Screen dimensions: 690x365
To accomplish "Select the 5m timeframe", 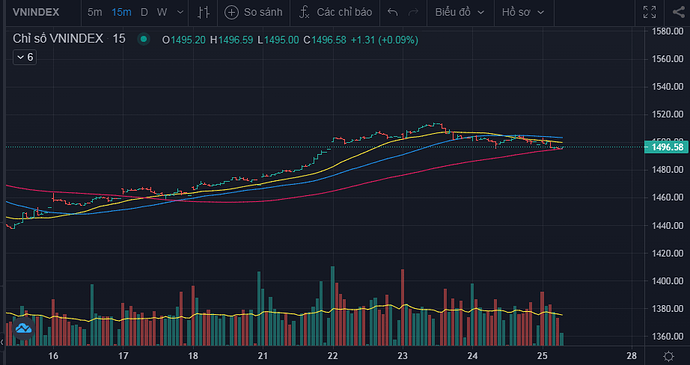I will [94, 12].
